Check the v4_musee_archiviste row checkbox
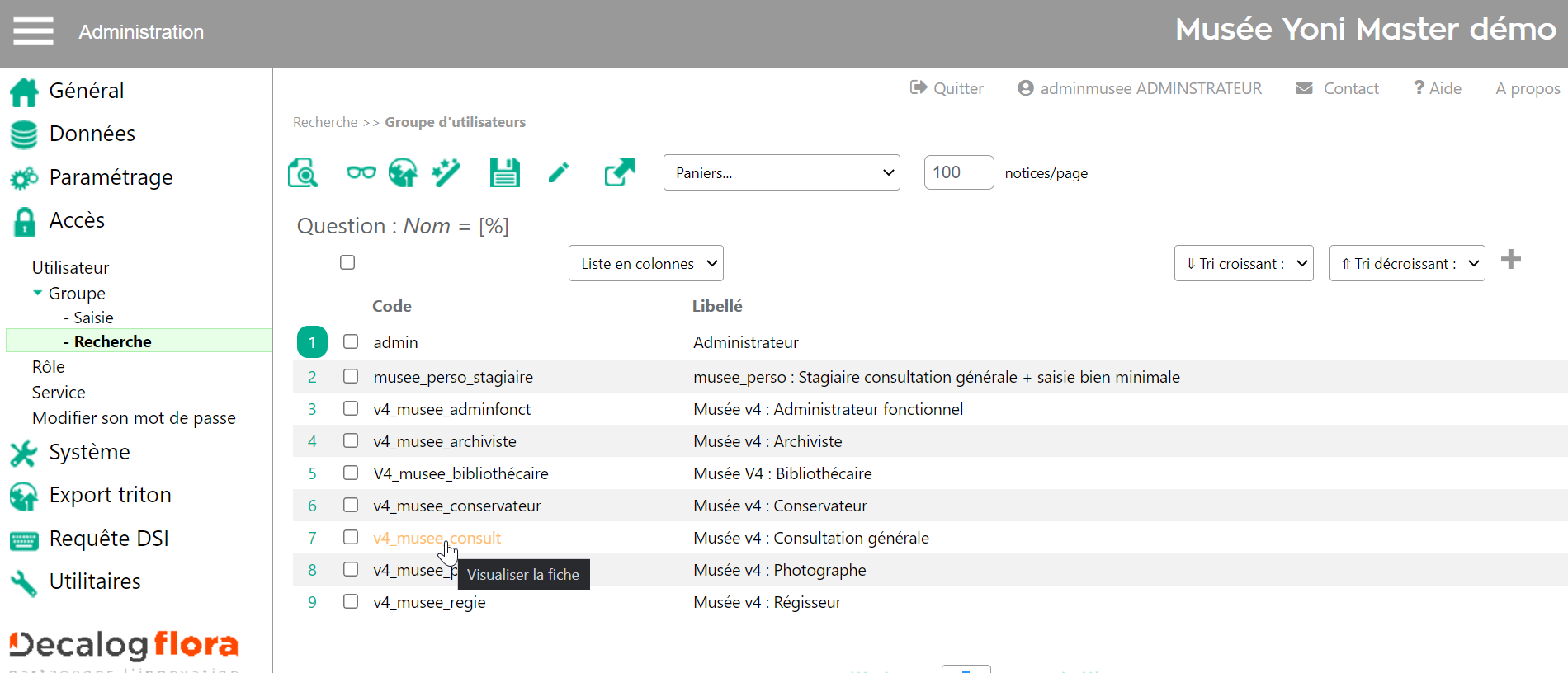The width and height of the screenshot is (1568, 673). pos(351,440)
